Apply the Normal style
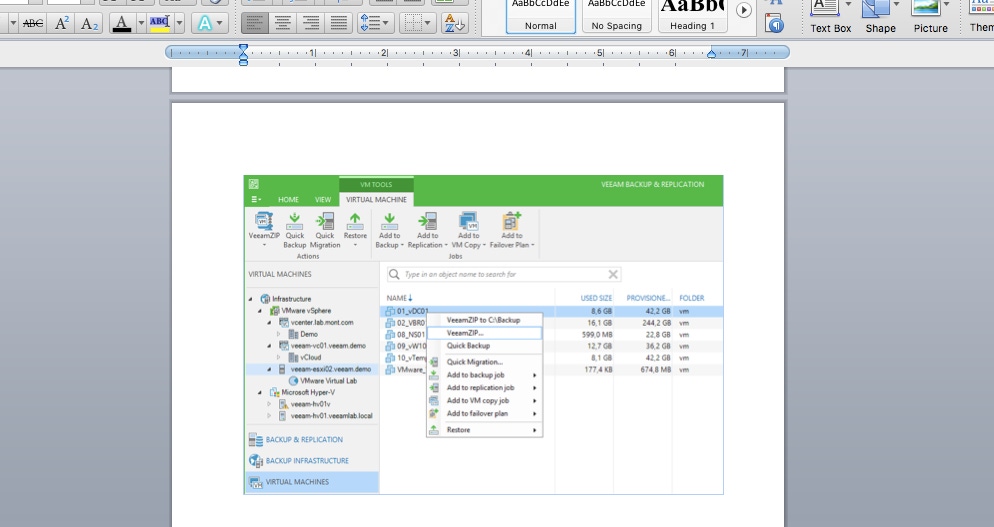Screen dimensions: 994x527 pos(541,16)
